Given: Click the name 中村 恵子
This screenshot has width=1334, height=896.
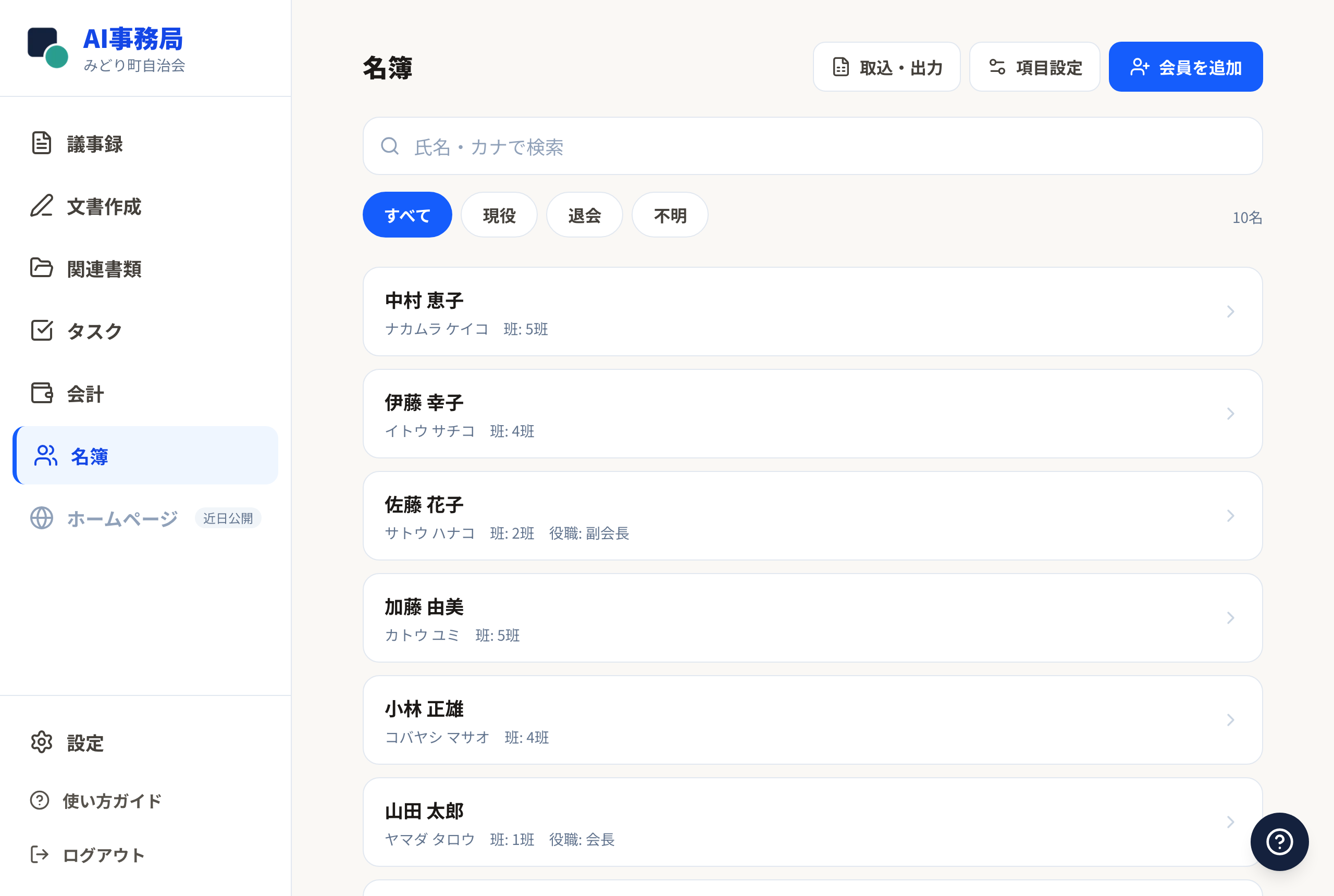Looking at the screenshot, I should [x=424, y=301].
